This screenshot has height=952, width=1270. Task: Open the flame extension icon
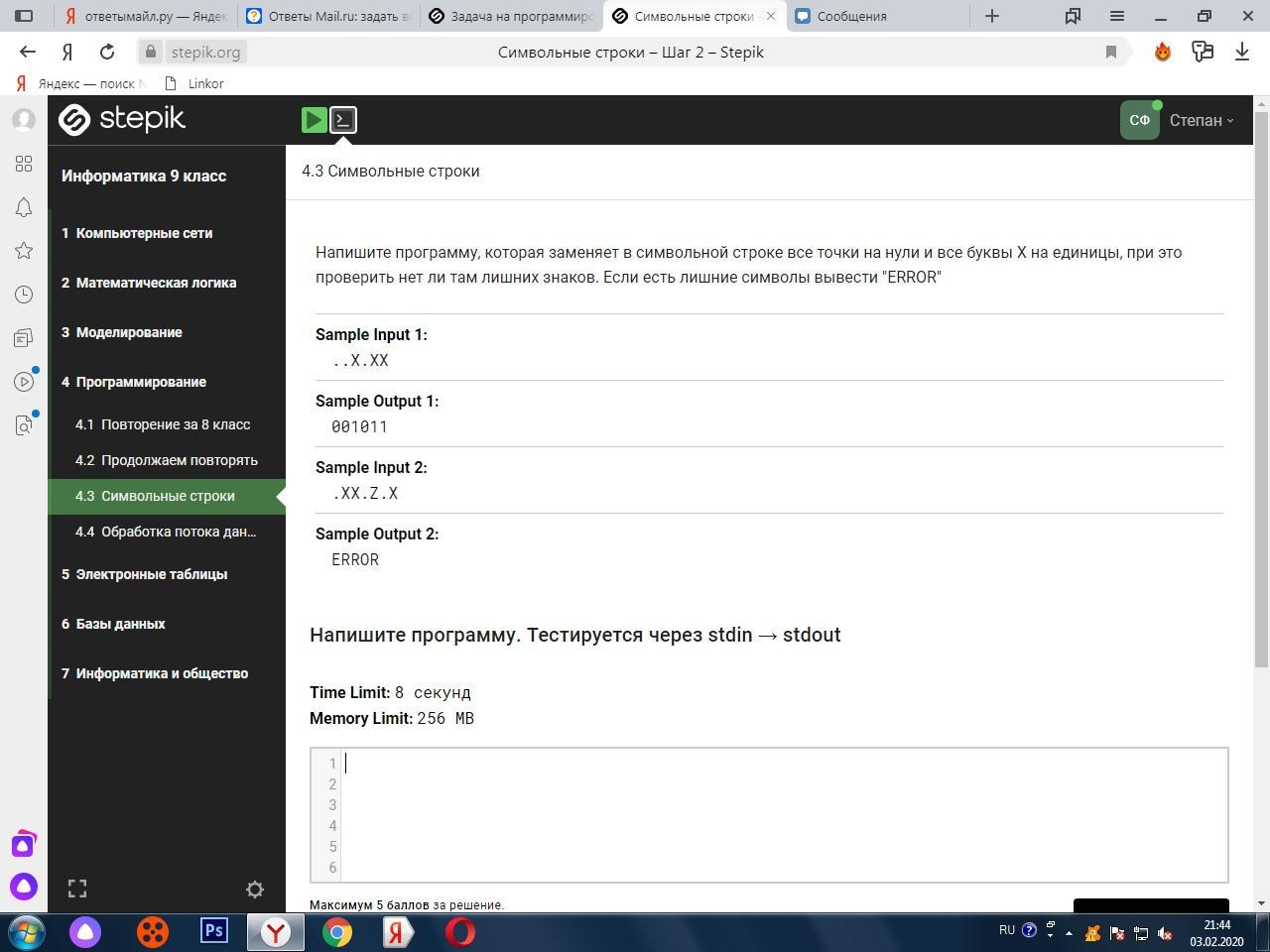1163,52
